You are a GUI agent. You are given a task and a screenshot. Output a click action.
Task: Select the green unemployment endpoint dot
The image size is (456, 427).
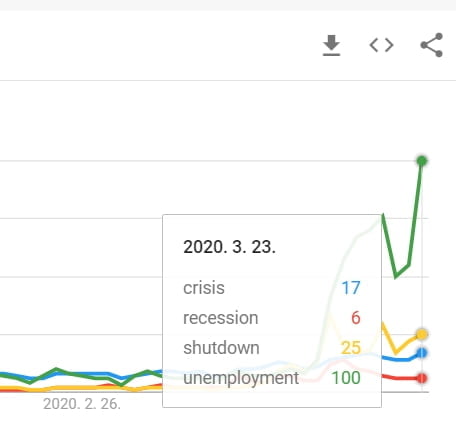pos(422,161)
